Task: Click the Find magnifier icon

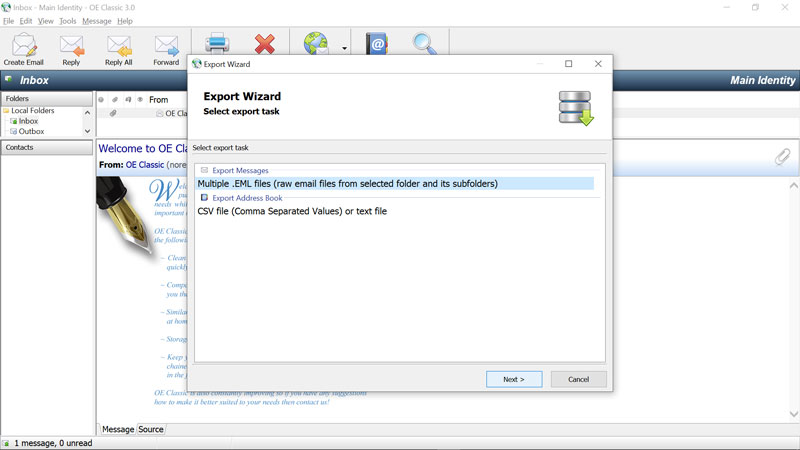Action: 424,43
